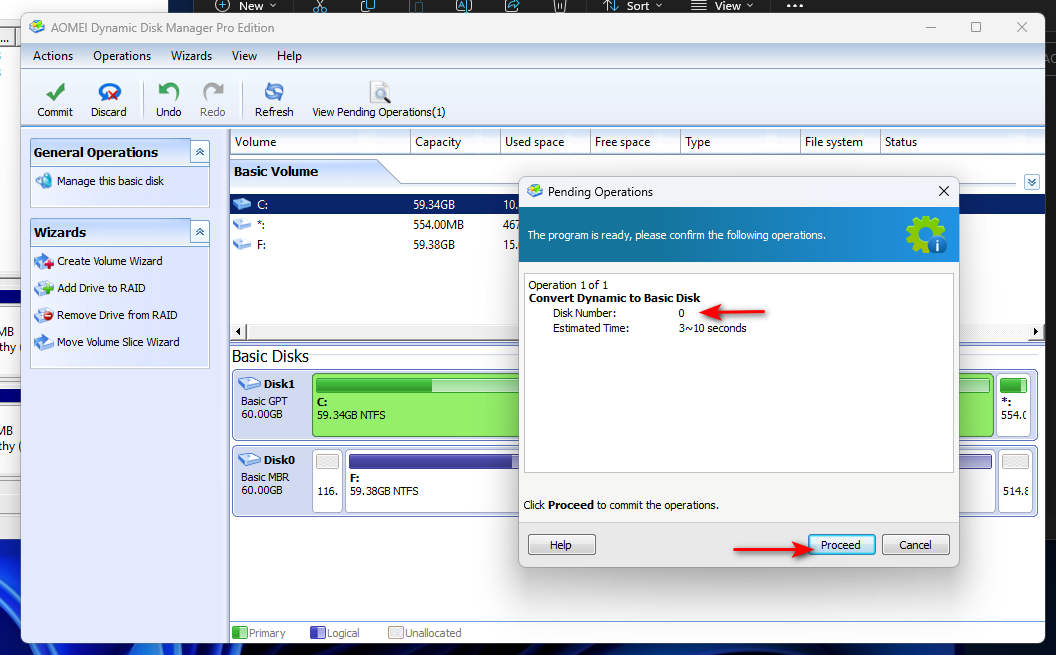The image size is (1056, 655).
Task: Launch the Create Volume Wizard
Action: (110, 261)
